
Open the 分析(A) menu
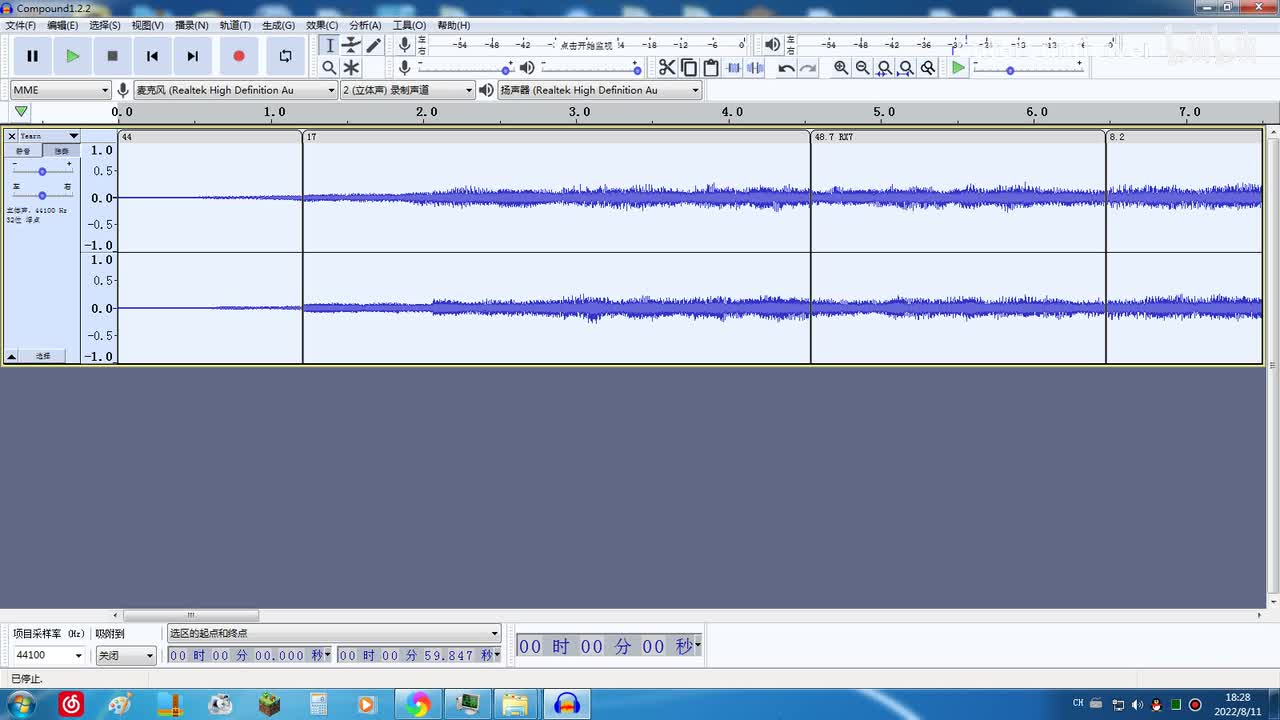[365, 25]
